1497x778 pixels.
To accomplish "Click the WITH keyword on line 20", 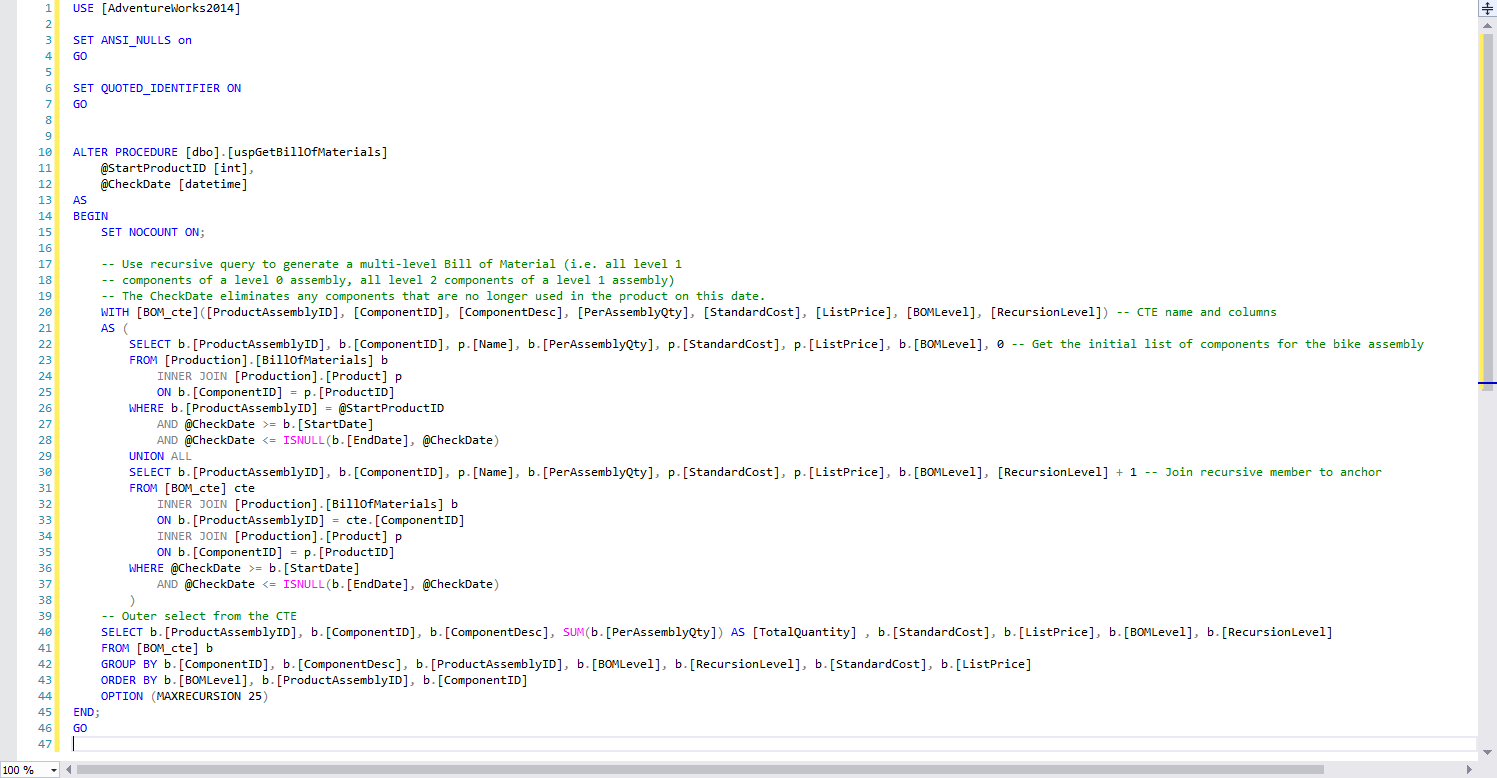I will (115, 312).
